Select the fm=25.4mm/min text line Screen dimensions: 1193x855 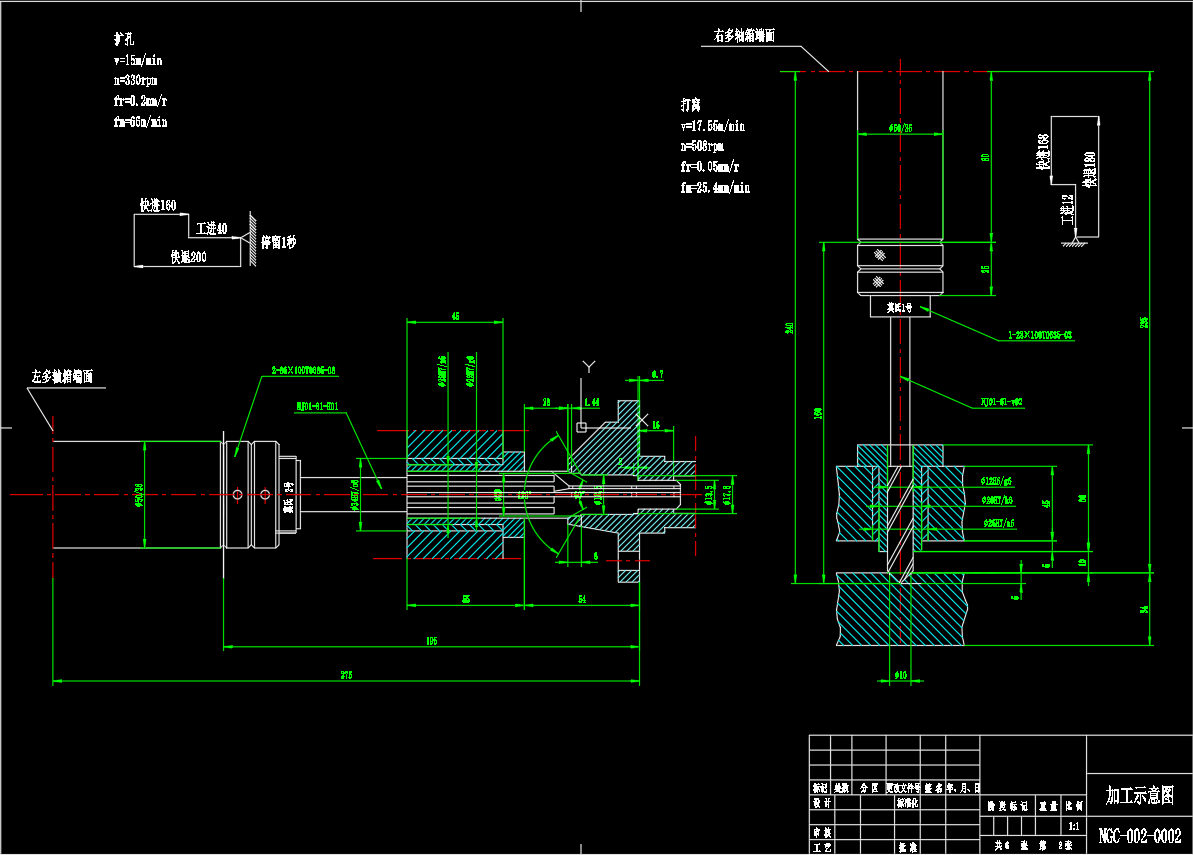[x=714, y=187]
